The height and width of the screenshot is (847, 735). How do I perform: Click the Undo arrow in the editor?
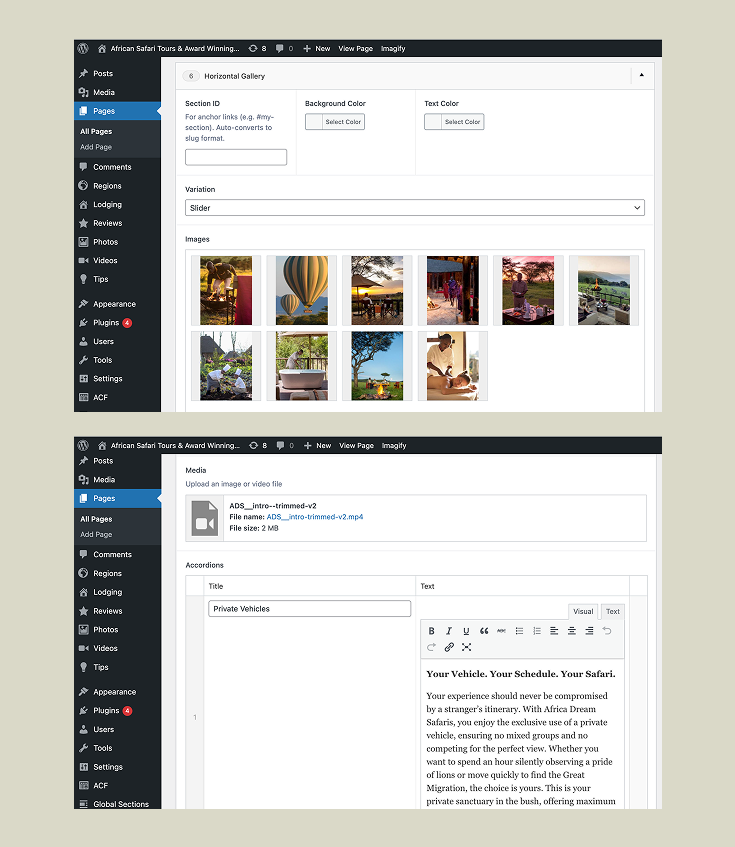(x=606, y=631)
